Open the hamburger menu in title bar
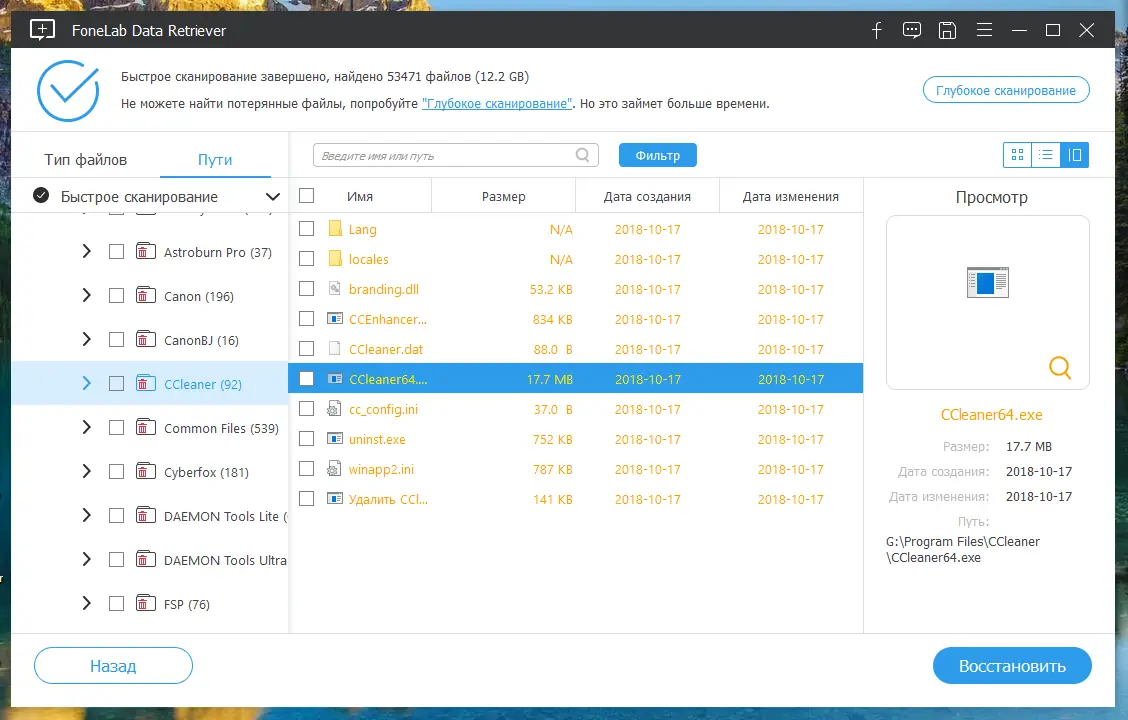Screen dimensions: 1128x720 click(984, 30)
